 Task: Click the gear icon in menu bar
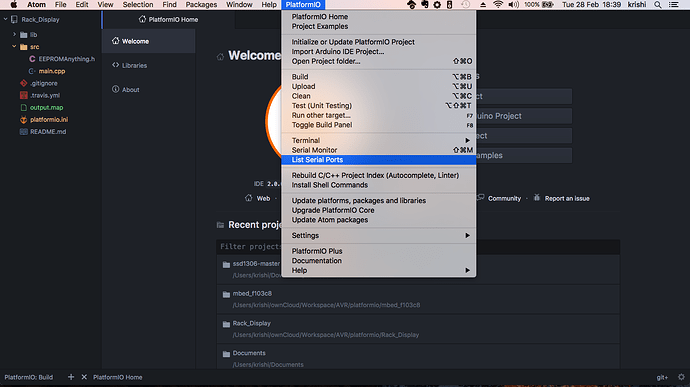(x=437, y=5)
